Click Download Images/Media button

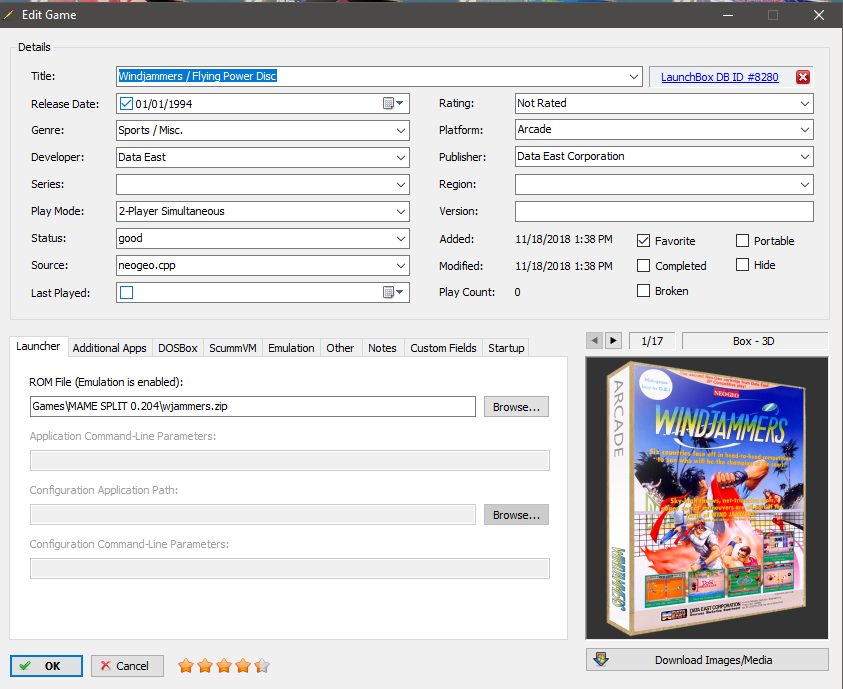(x=707, y=659)
